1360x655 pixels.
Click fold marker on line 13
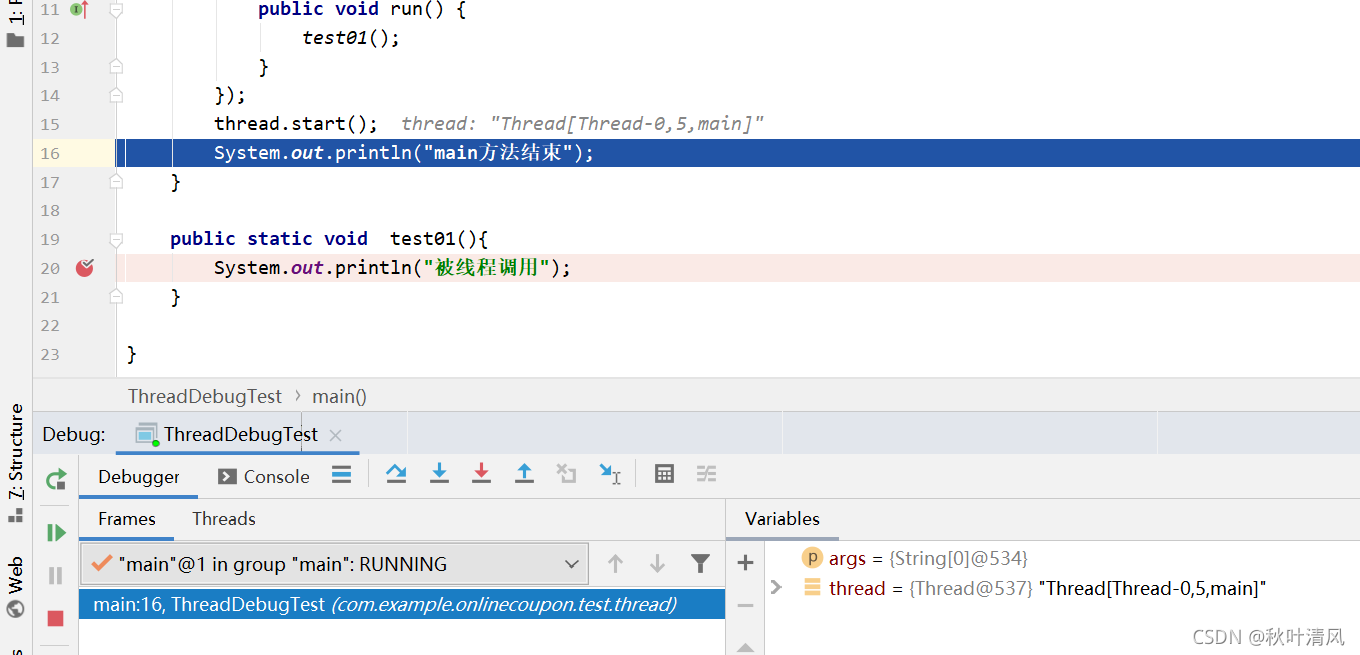point(116,67)
